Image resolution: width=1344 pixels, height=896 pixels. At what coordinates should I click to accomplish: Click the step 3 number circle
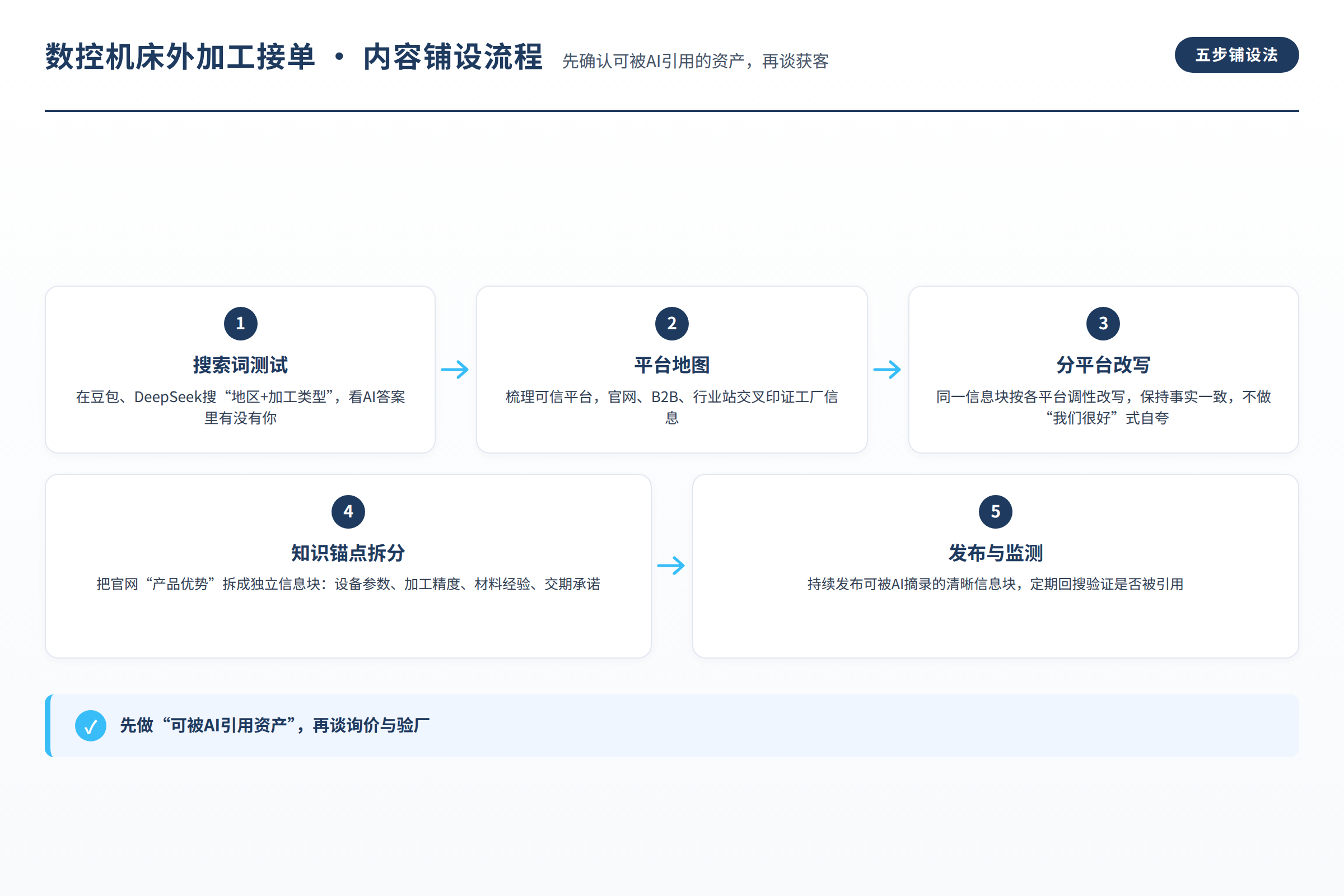tap(1103, 324)
